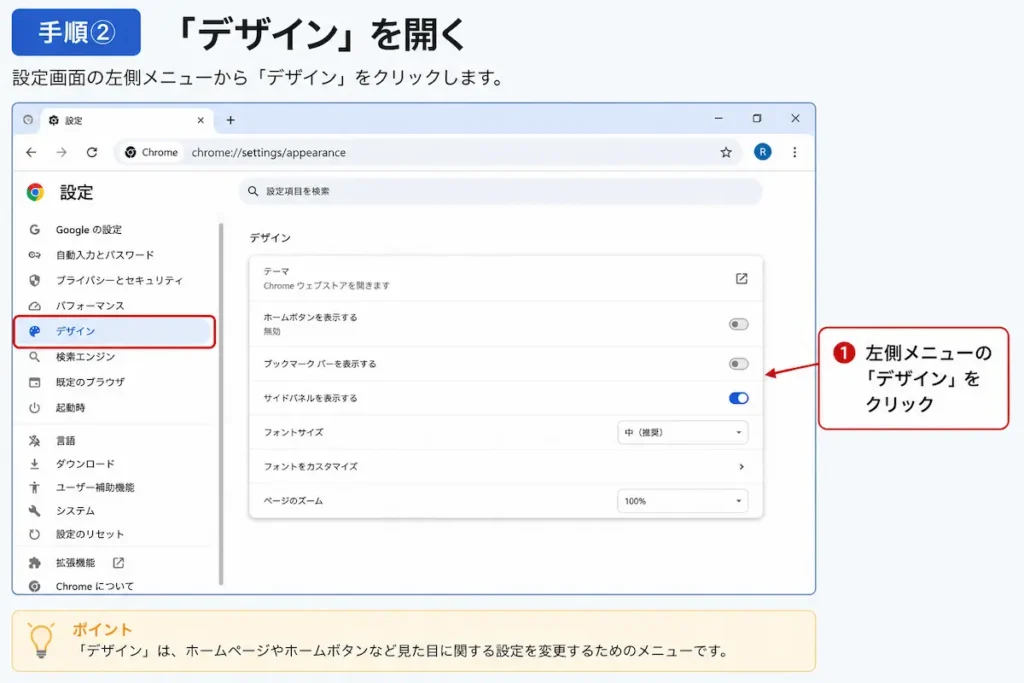Click the Google G icon in sidebar
The image size is (1024, 683).
[x=35, y=229]
